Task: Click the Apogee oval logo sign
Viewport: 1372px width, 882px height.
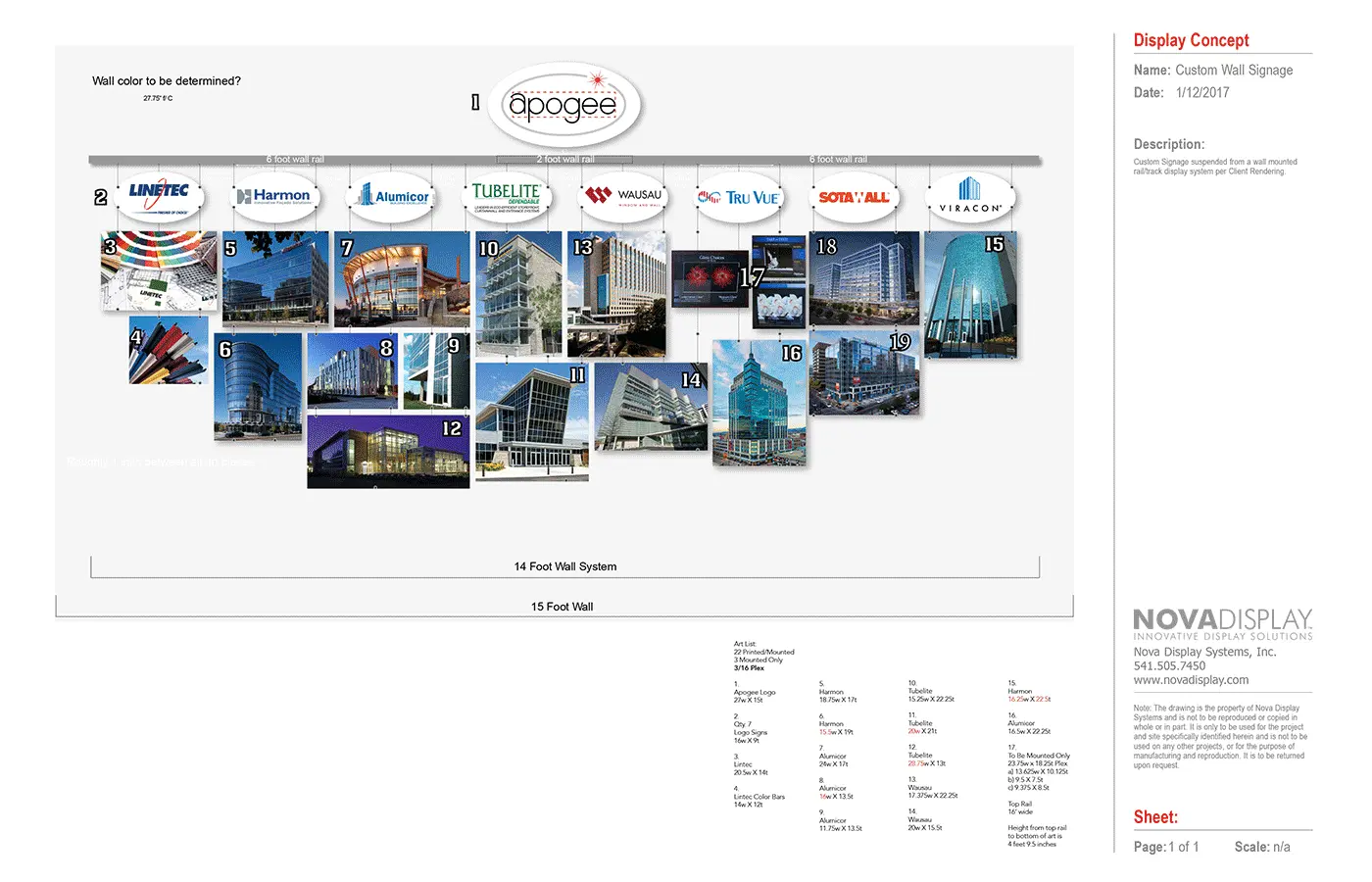Action: [x=563, y=104]
